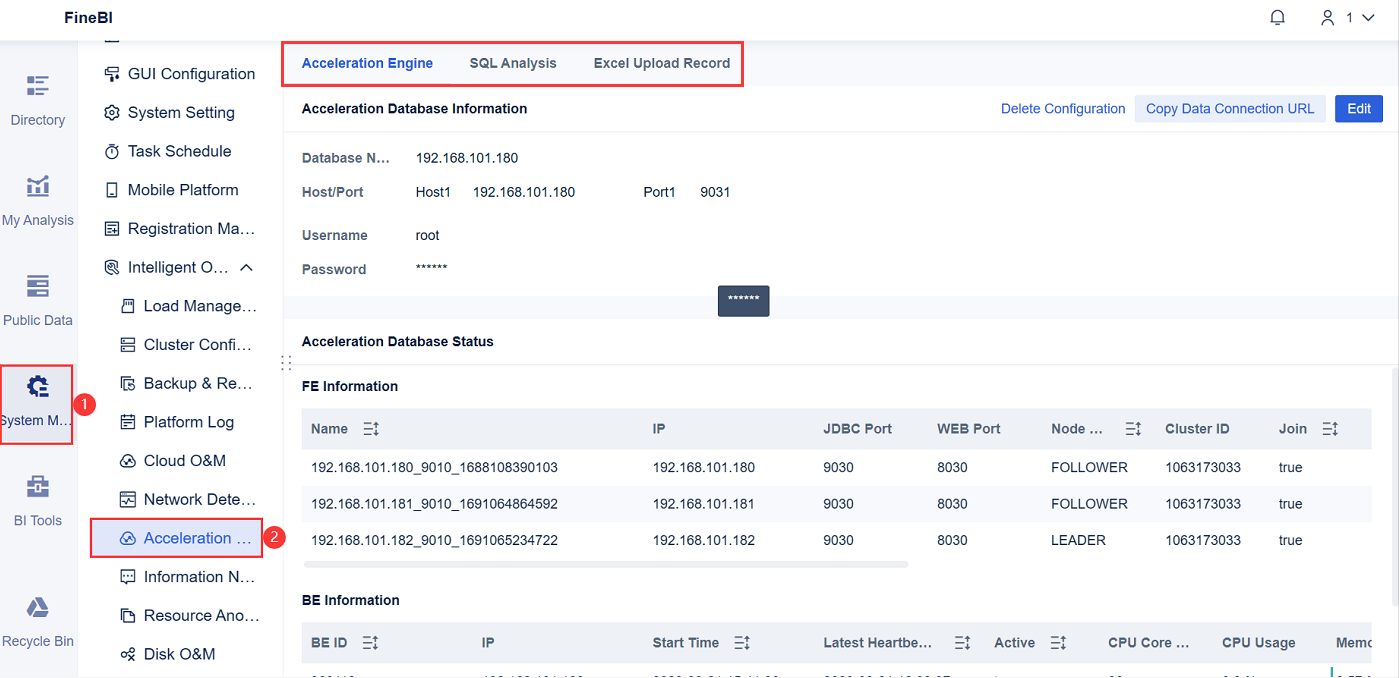Toggle sorting on the Name column
Screen dimensions: 1399x678
click(370, 428)
